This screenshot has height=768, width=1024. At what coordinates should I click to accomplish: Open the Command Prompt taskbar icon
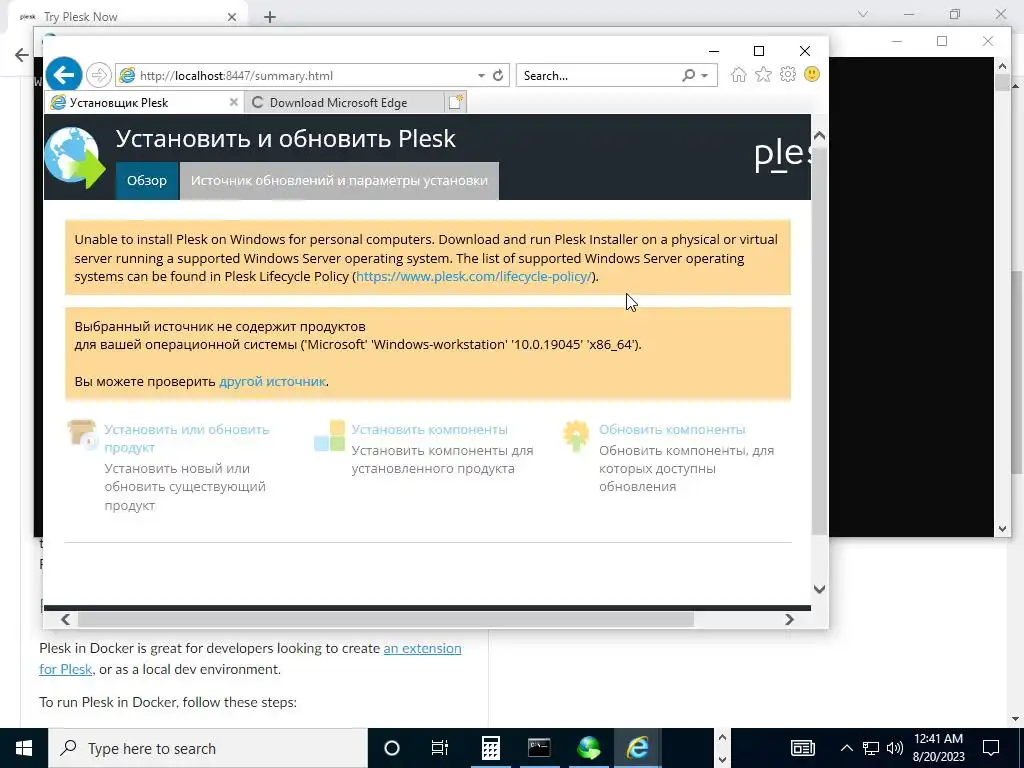point(539,748)
